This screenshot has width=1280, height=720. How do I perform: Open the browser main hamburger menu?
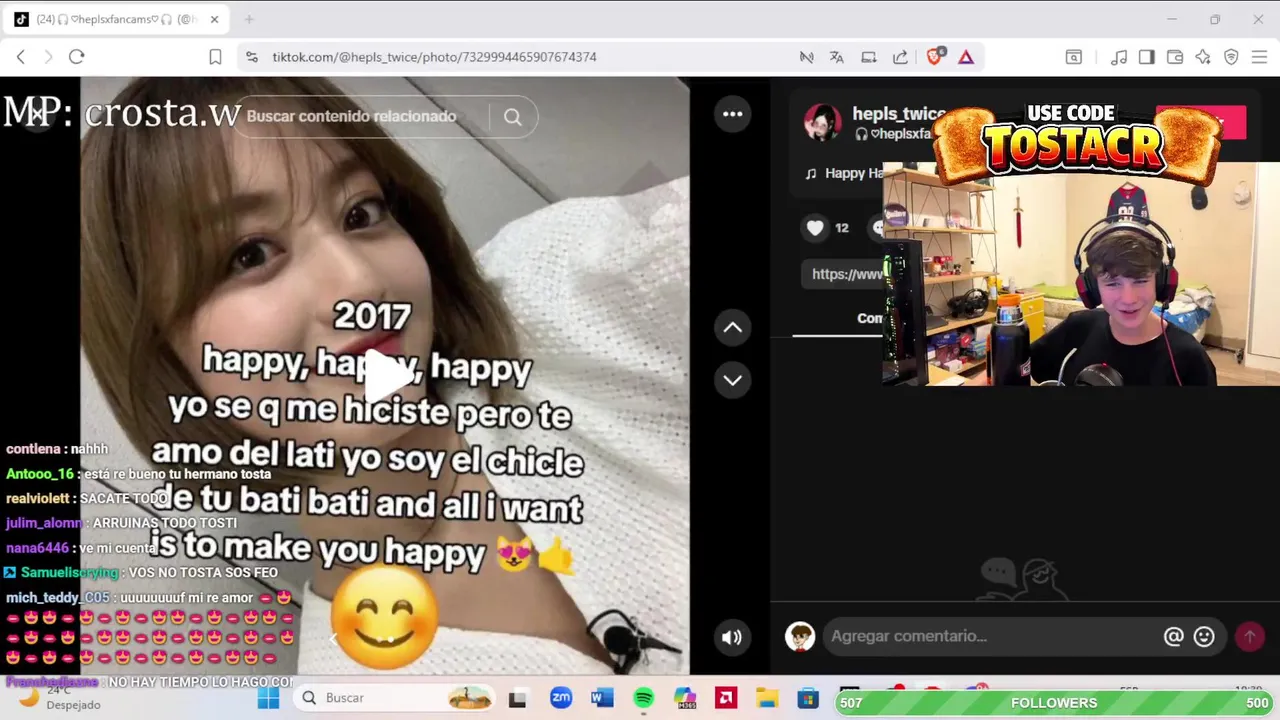pyautogui.click(x=1259, y=57)
